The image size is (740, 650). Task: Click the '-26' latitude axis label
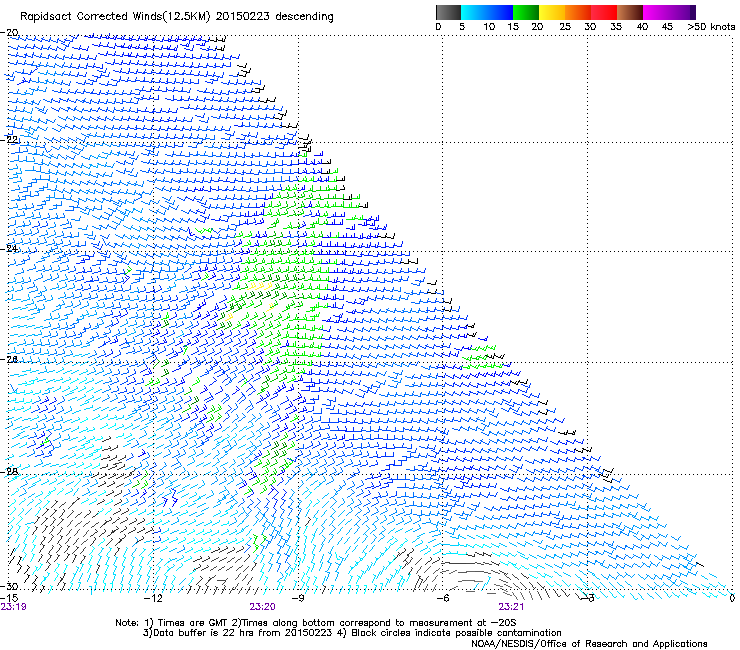click(9, 360)
